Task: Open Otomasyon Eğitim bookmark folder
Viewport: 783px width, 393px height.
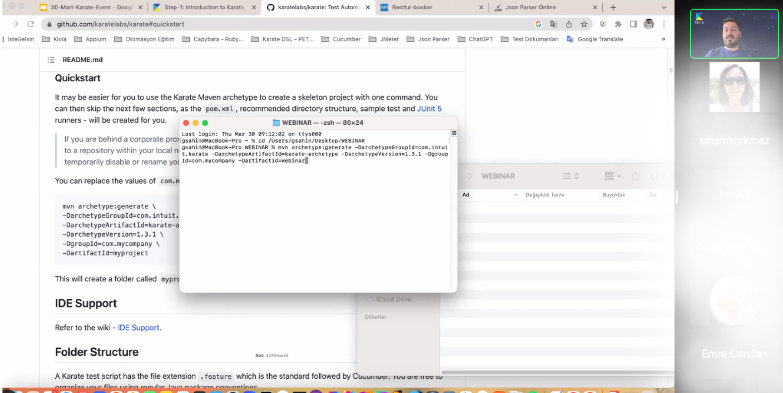Action: click(x=144, y=39)
